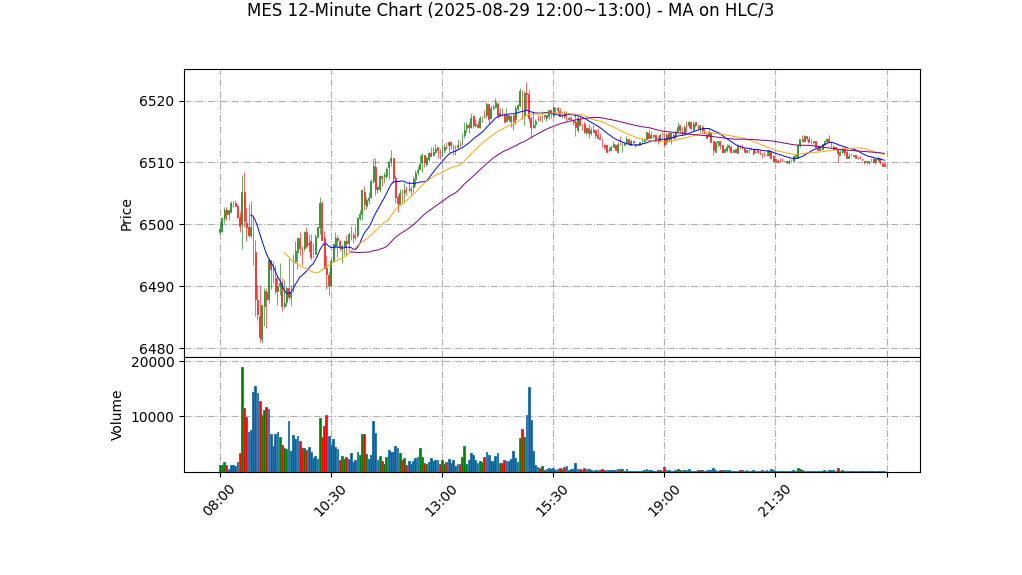The image size is (1022, 575).
Task: Click the highest candlestick wick near 6523
Action: tap(526, 98)
